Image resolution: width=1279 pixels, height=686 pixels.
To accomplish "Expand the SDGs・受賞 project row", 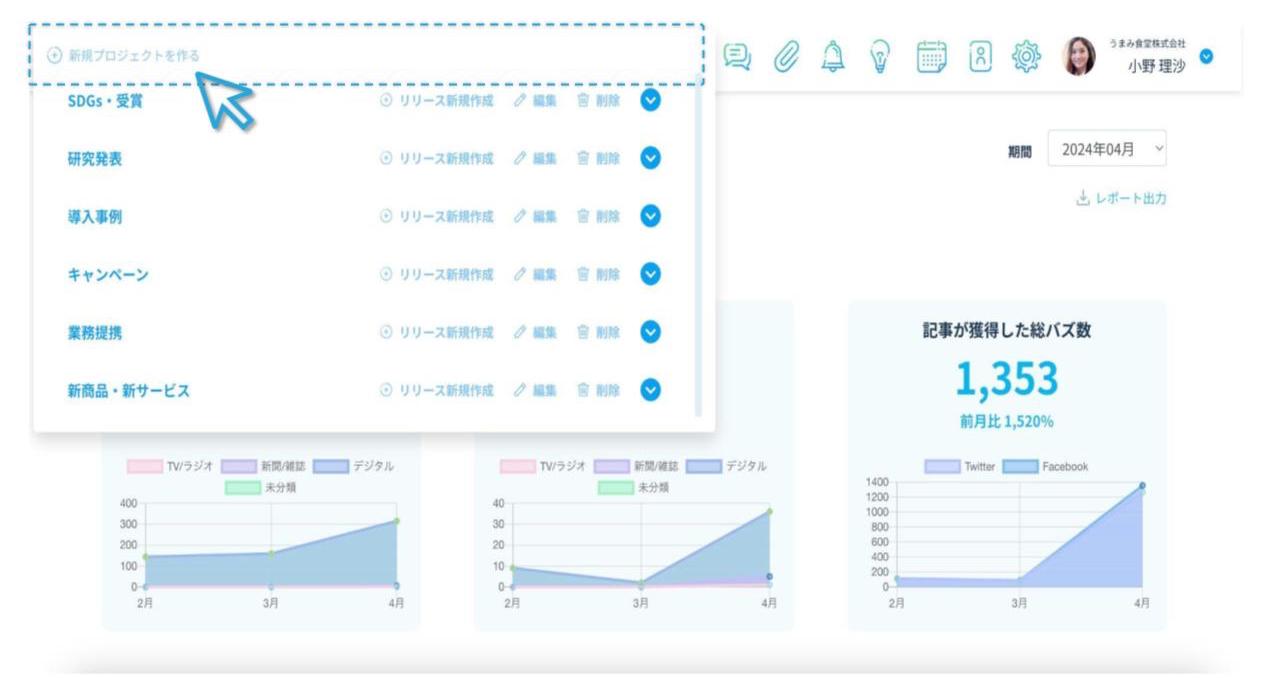I will [650, 101].
